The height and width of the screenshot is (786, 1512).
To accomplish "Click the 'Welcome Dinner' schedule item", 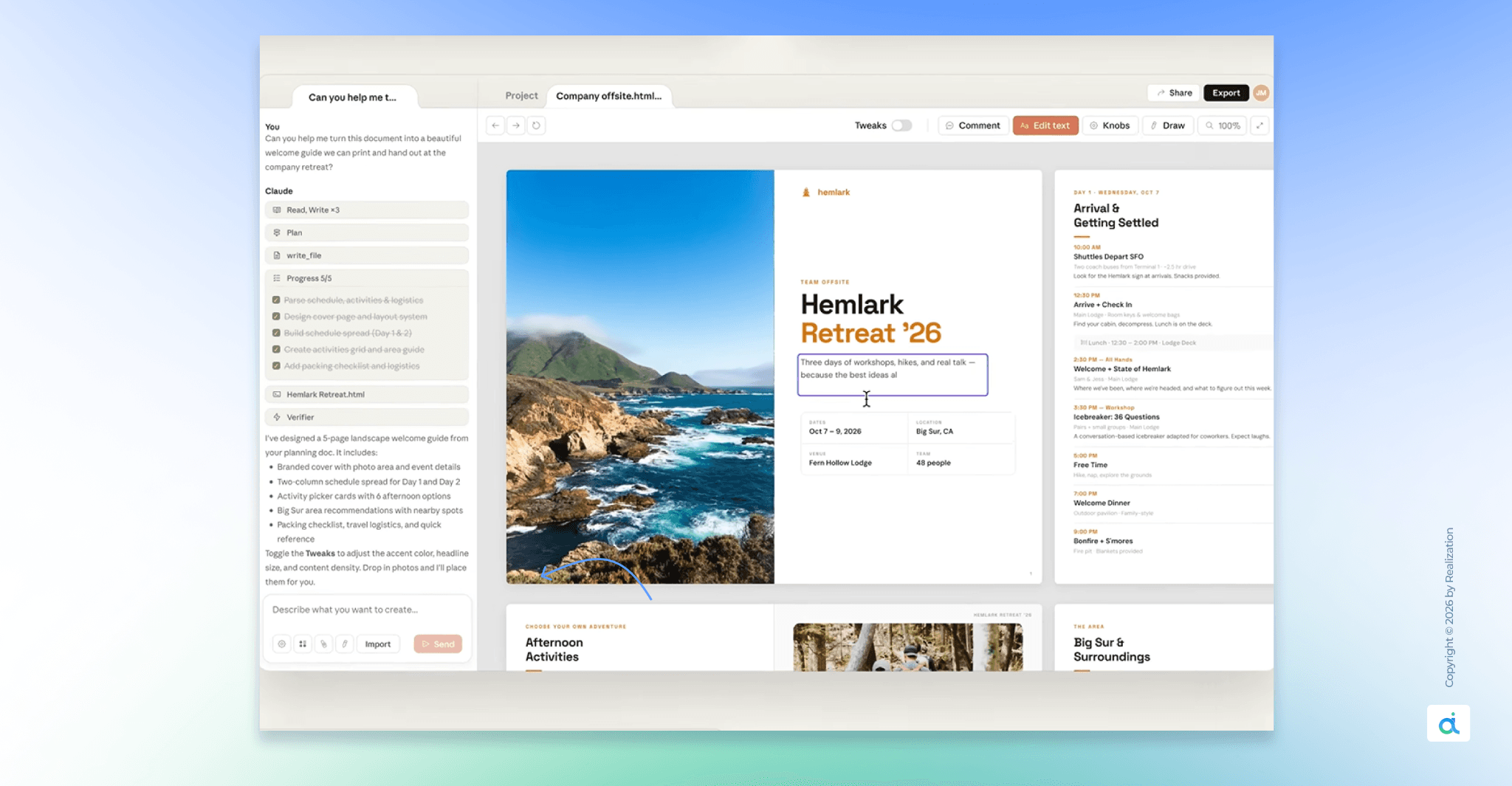I will click(x=1102, y=503).
